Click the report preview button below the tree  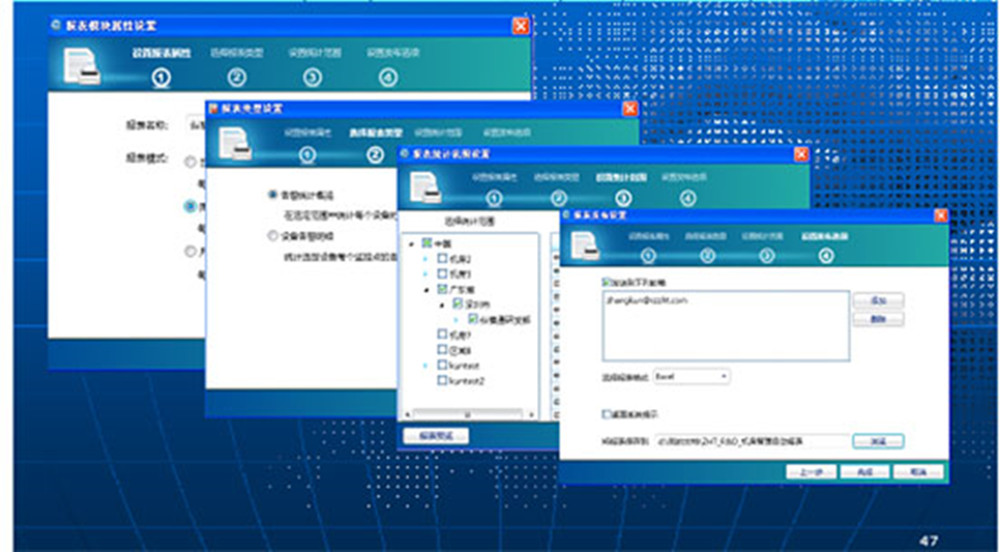point(435,436)
